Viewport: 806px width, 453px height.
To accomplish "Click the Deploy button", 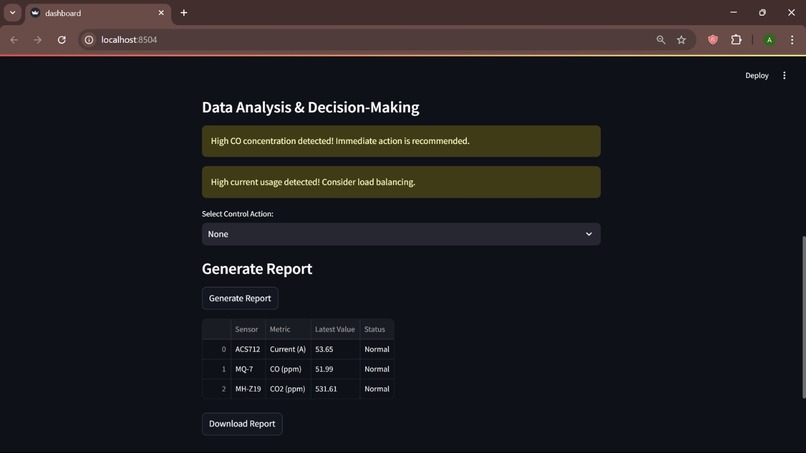I will (x=757, y=76).
